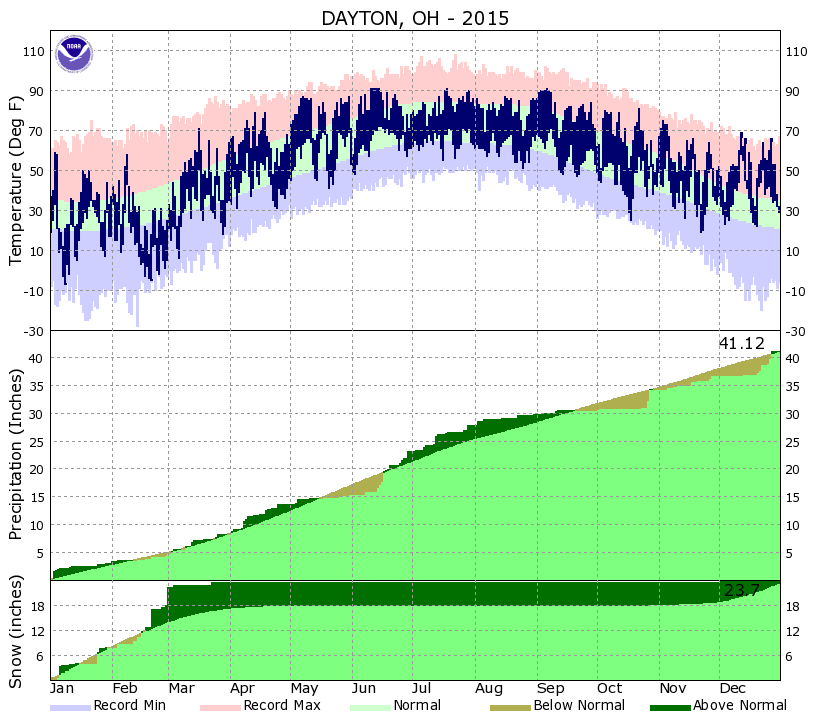Click the Below Normal legend color swatch
Image resolution: width=830 pixels, height=720 pixels.
tap(510, 708)
